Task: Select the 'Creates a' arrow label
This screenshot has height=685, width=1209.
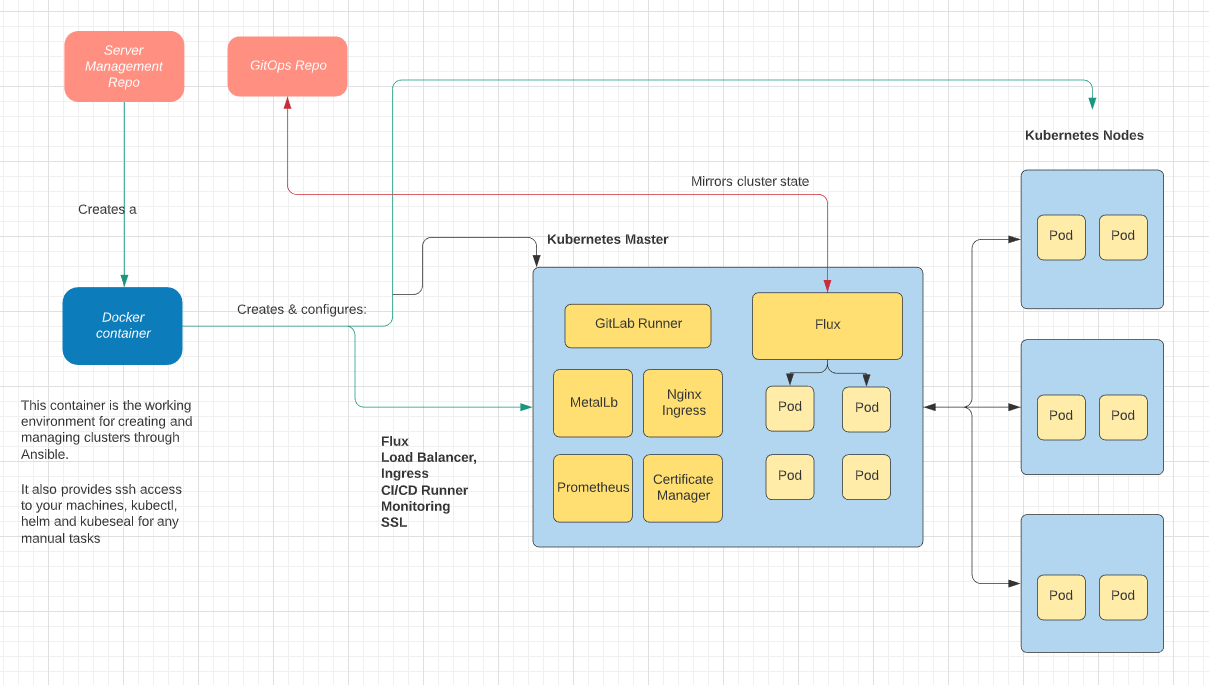Action: 107,210
